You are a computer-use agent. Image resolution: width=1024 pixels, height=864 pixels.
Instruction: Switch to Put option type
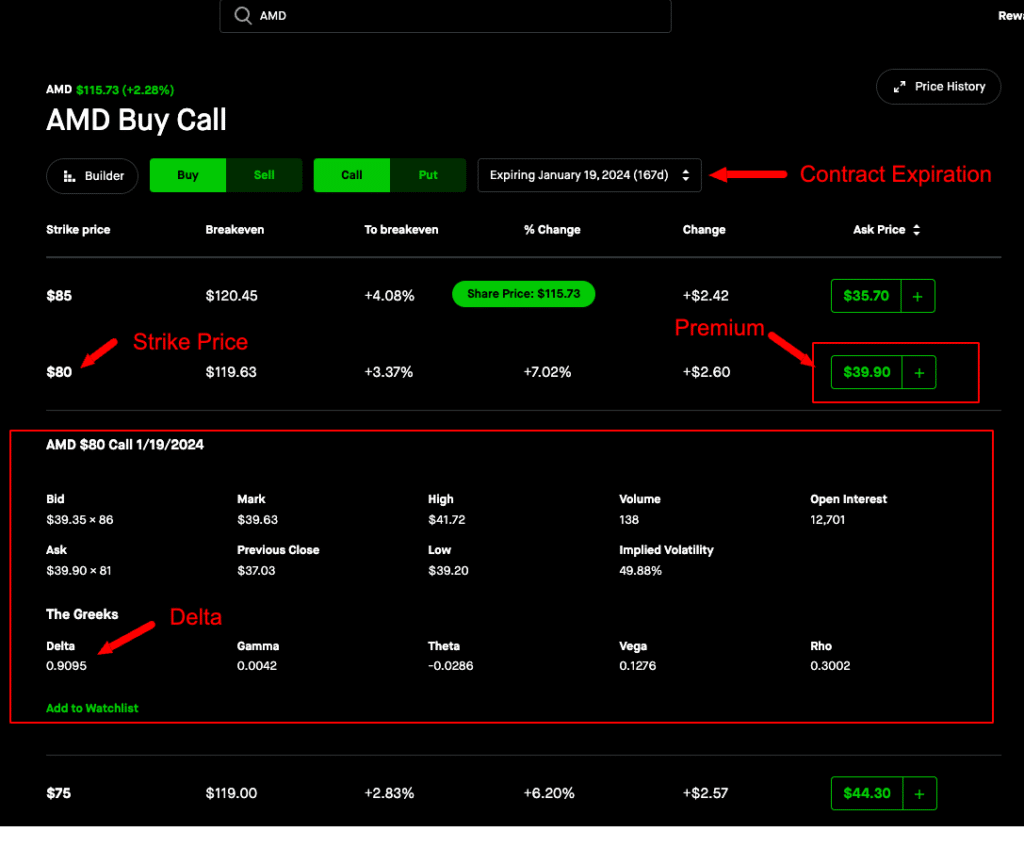point(428,175)
